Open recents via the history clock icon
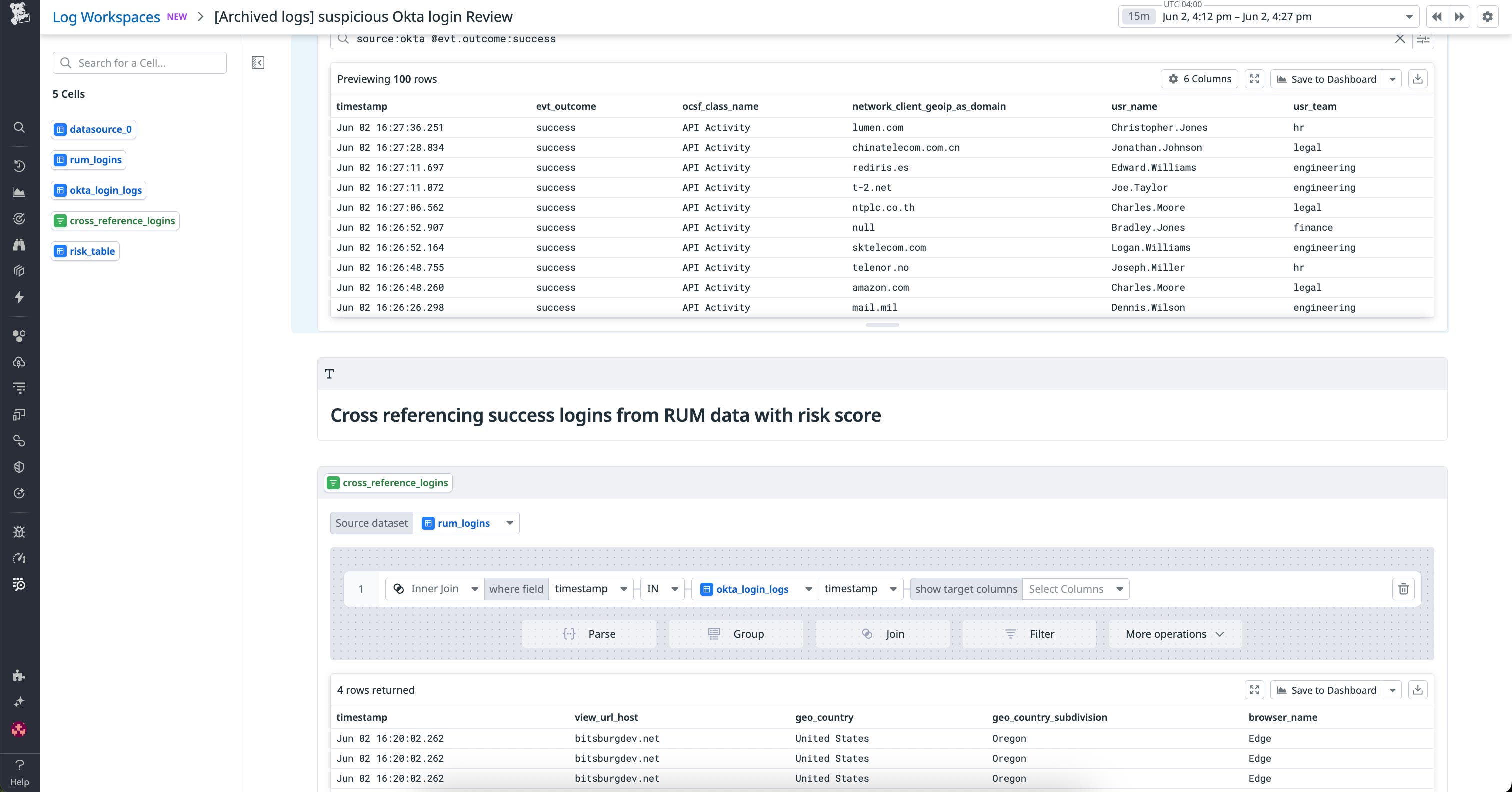Screen dimensions: 1512x792 pyautogui.click(x=19, y=166)
